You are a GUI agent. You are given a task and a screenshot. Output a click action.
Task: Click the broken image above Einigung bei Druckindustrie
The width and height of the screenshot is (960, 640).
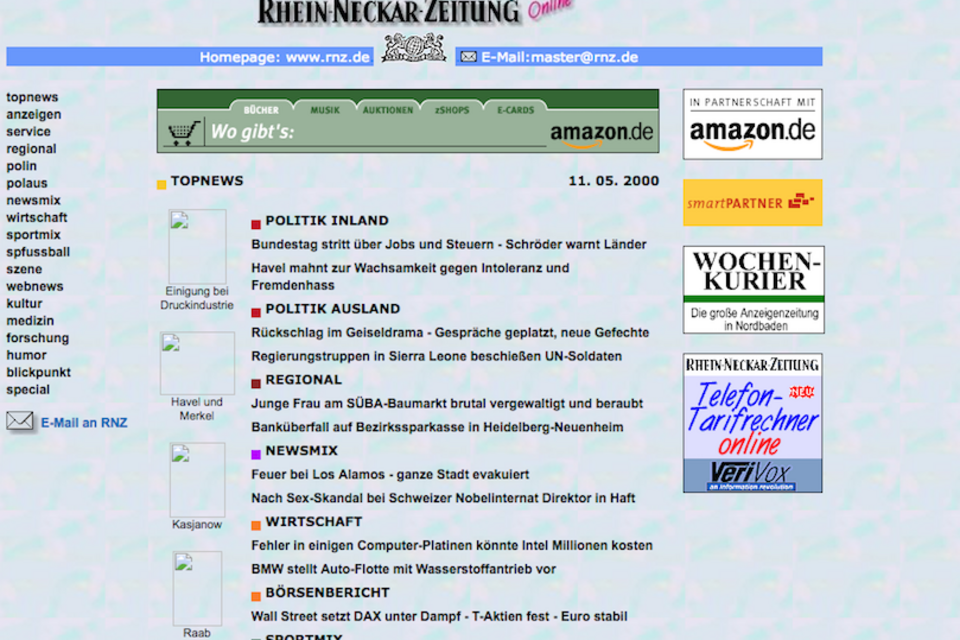coord(197,246)
